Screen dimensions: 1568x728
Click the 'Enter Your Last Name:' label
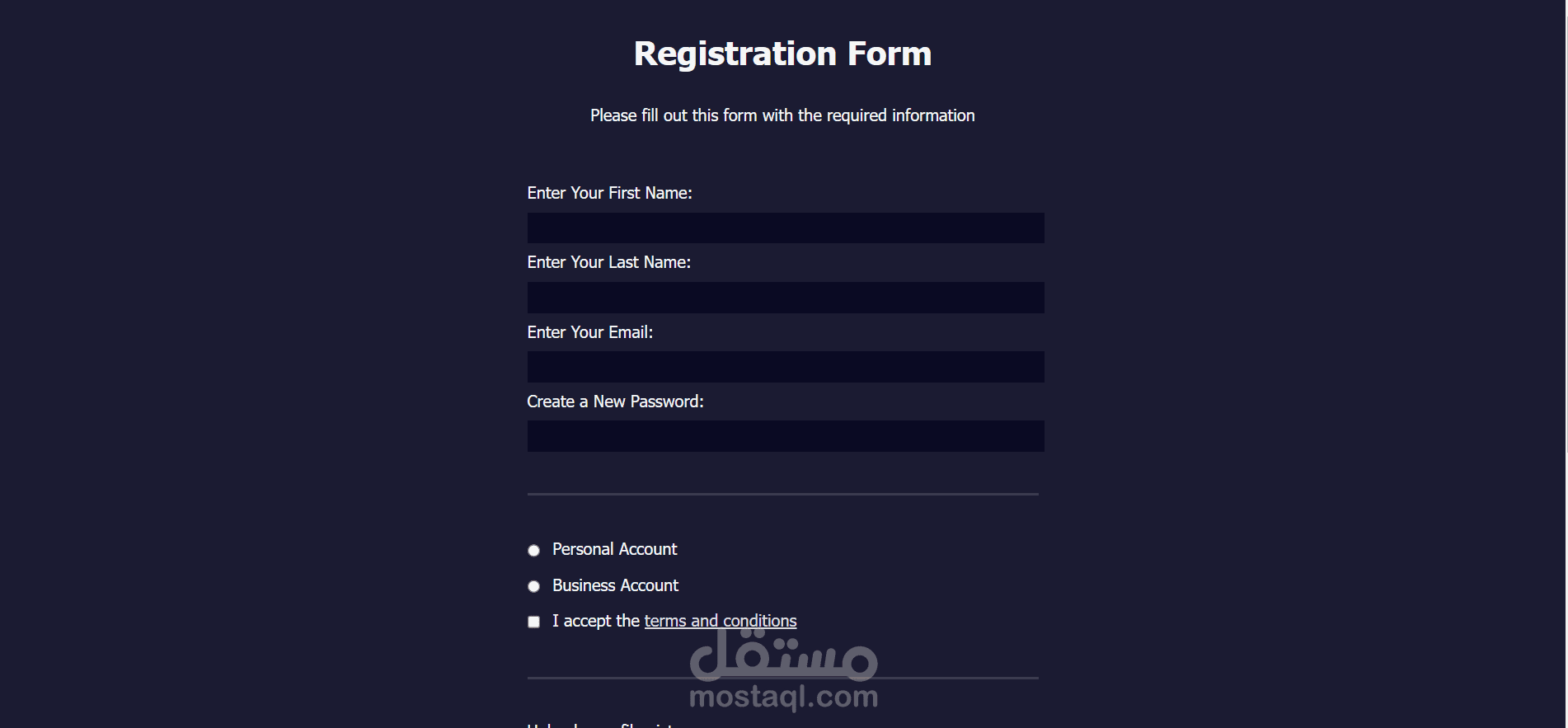pos(608,262)
